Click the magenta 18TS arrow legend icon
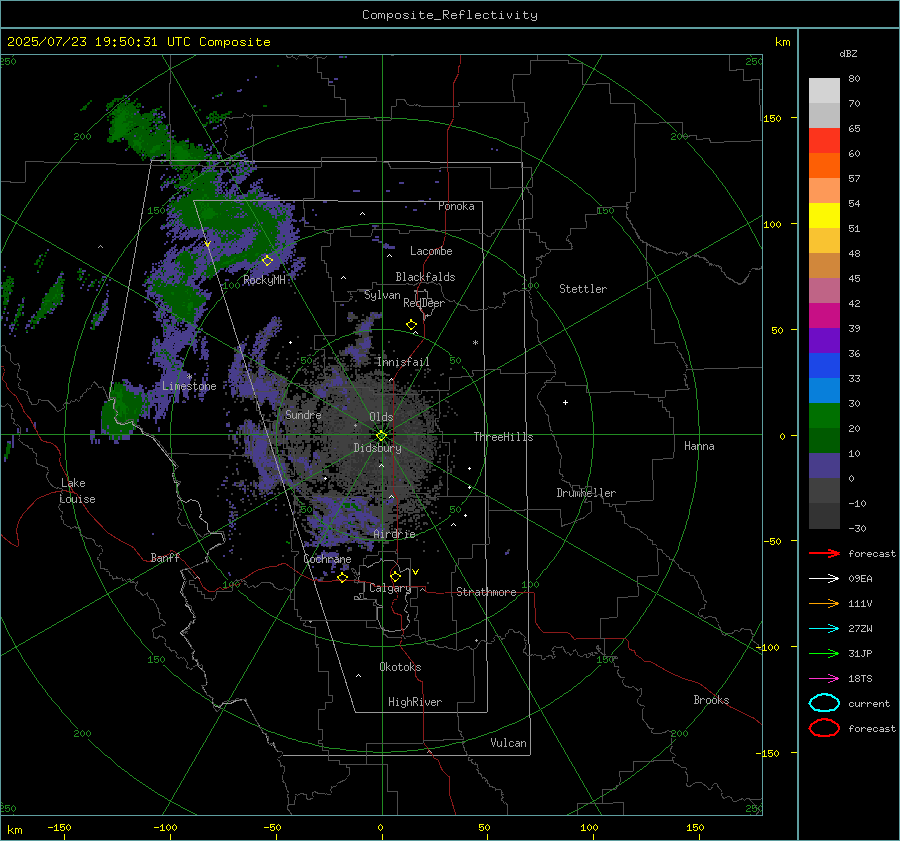Screen dimensions: 900x841 [824, 679]
